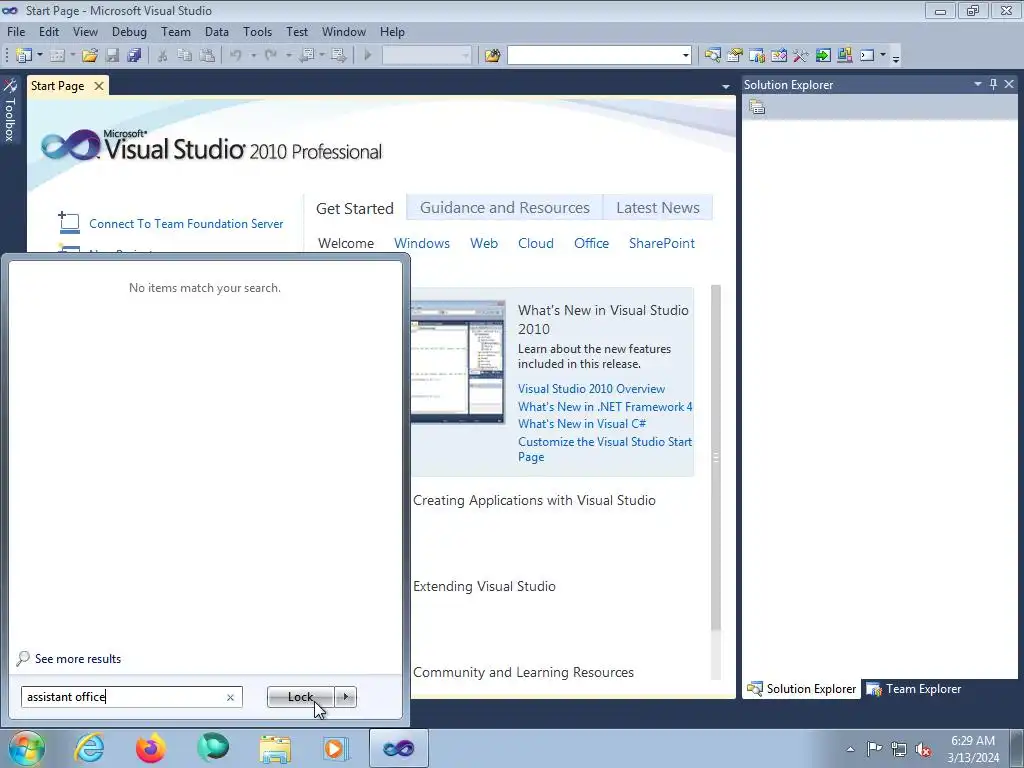Click the Solution Explorer toolbar icon
Viewport: 1024px width, 768px height.
pyautogui.click(x=712, y=56)
